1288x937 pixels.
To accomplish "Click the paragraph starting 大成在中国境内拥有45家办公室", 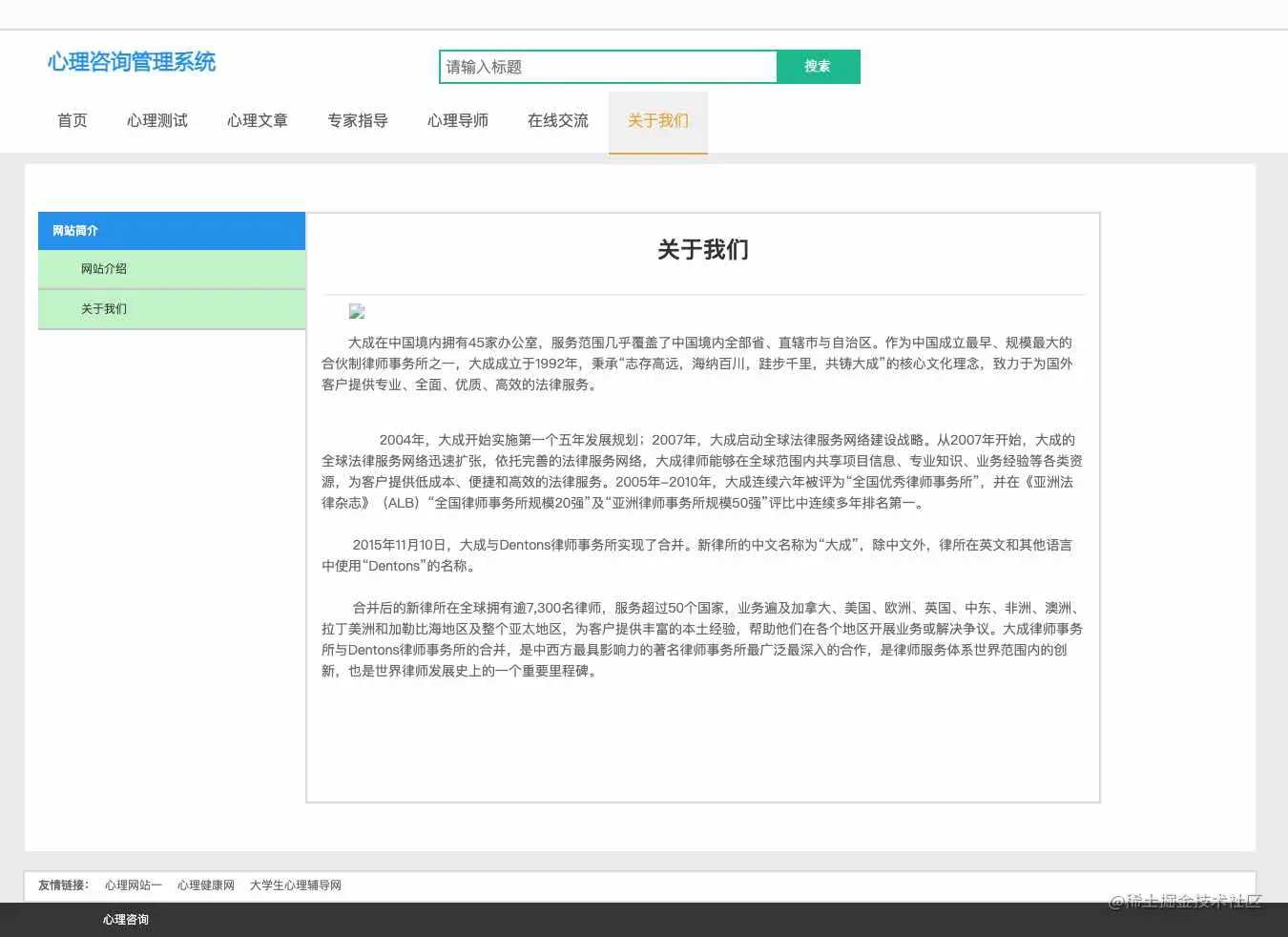I will click(x=703, y=364).
